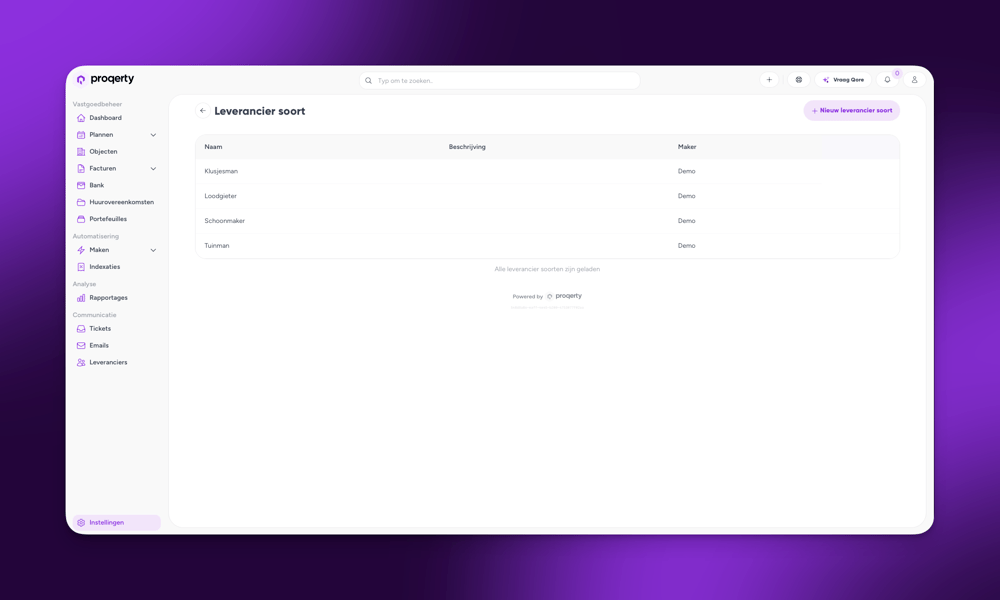
Task: Open the Tickets menu item
Action: pos(100,328)
